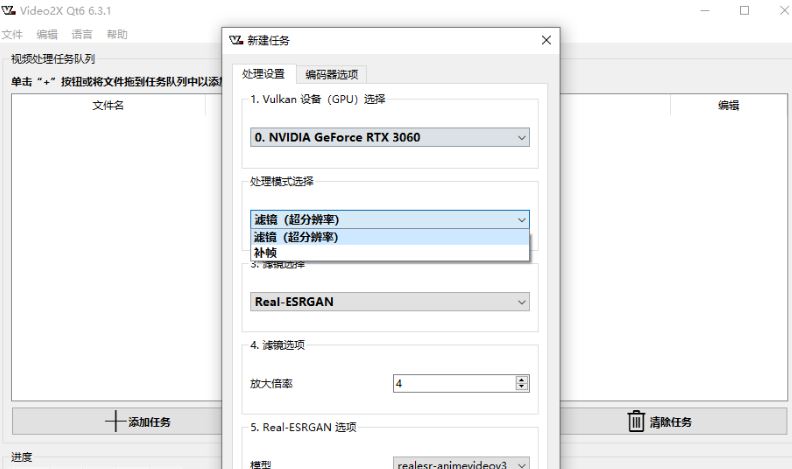This screenshot has height=469, width=792.
Task: Click the plus icon on 添加任务
Action: click(x=115, y=421)
